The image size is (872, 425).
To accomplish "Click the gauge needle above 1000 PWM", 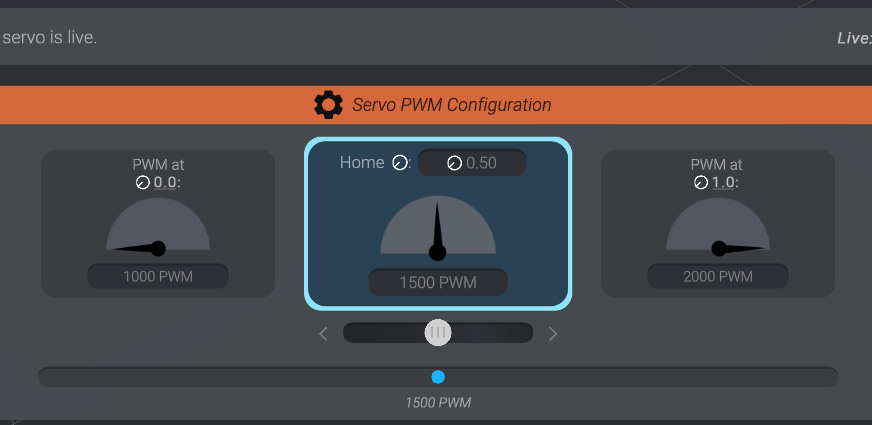I will coord(140,248).
